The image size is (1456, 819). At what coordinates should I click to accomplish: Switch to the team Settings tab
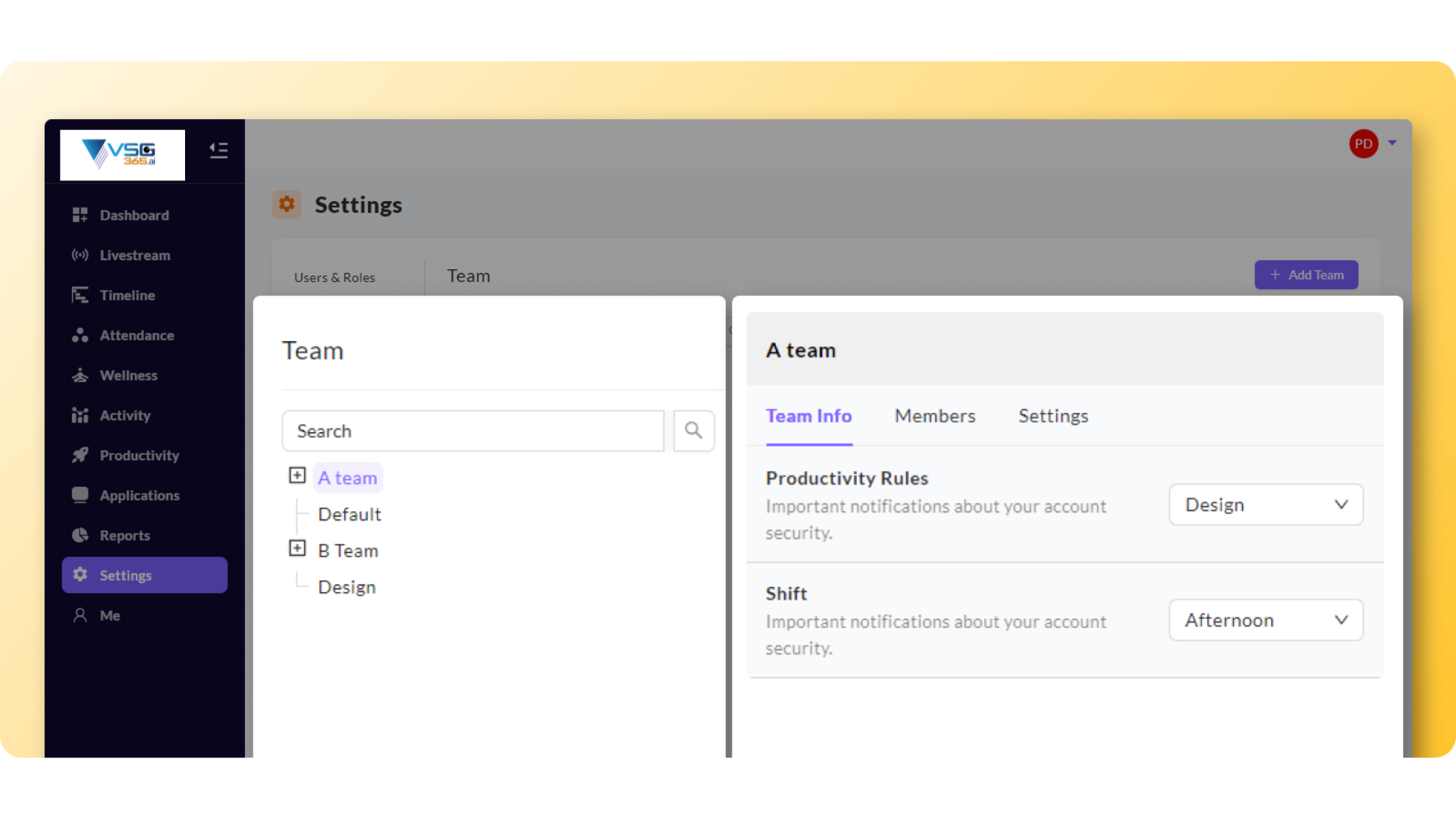(x=1053, y=416)
